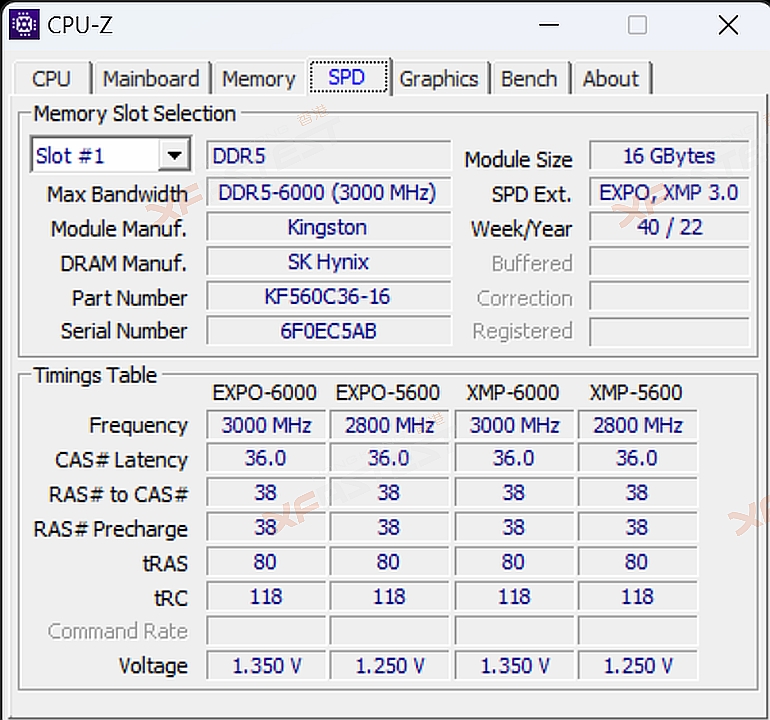Click the Timings Table group title
Image resolution: width=770 pixels, height=720 pixels.
(x=95, y=376)
